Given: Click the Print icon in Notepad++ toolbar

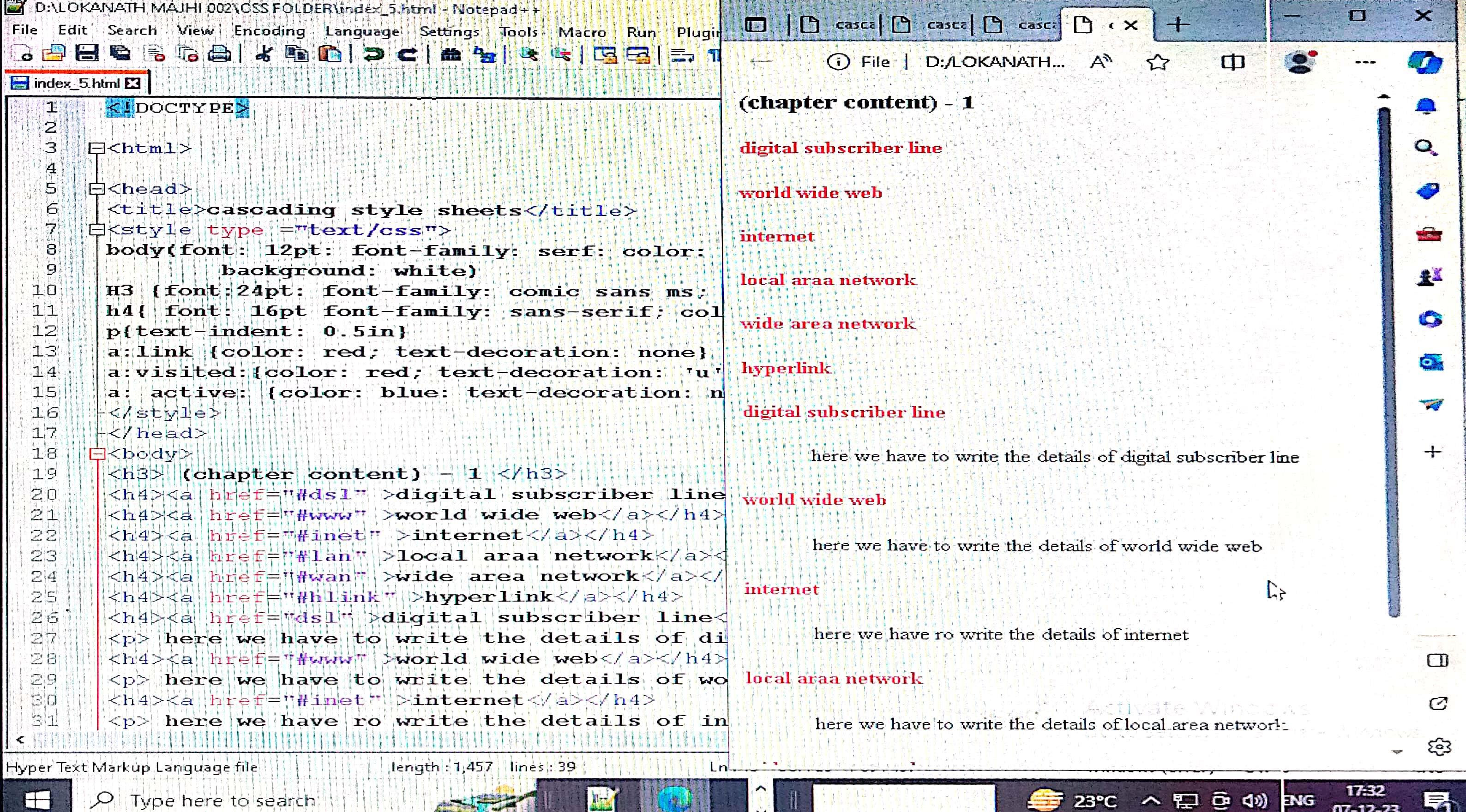Looking at the screenshot, I should click(219, 54).
